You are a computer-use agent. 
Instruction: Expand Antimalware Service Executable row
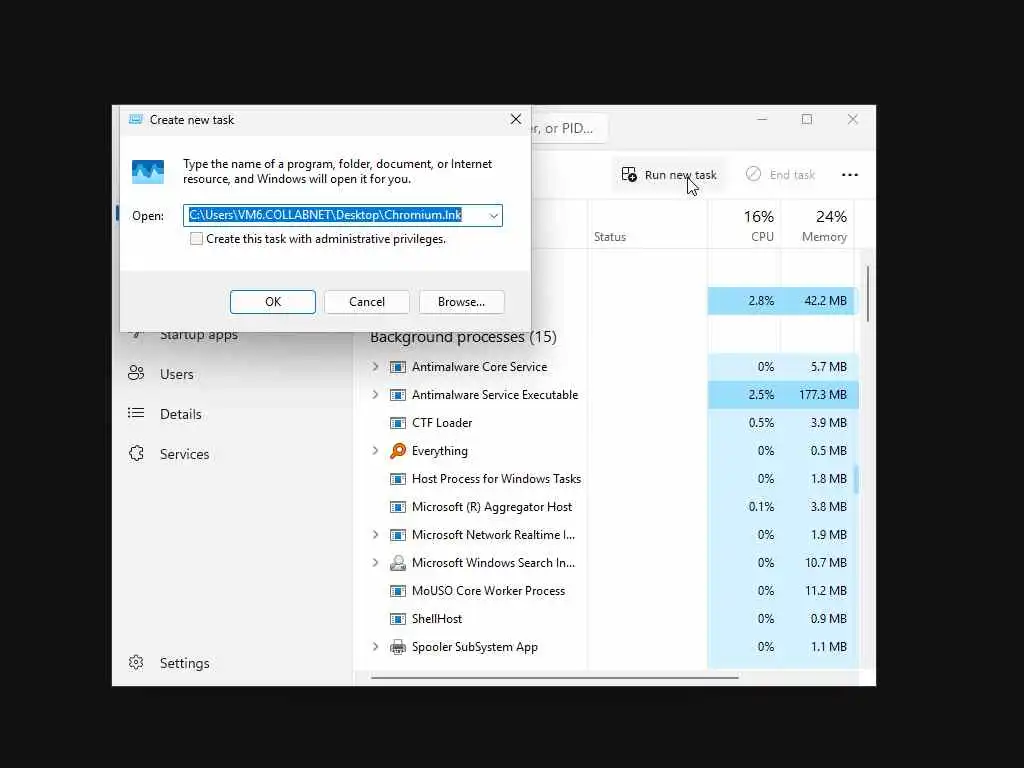pyautogui.click(x=375, y=394)
